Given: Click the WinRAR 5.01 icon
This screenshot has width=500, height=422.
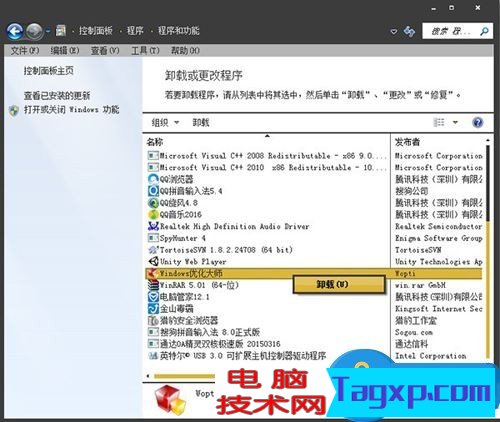Looking at the screenshot, I should (153, 285).
